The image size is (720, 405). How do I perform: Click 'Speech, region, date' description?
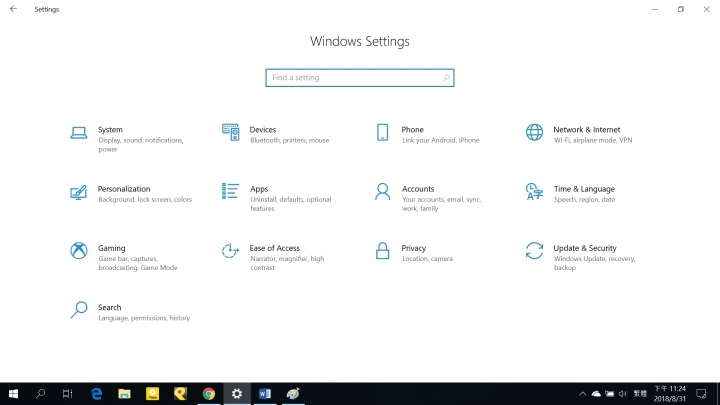click(x=584, y=199)
